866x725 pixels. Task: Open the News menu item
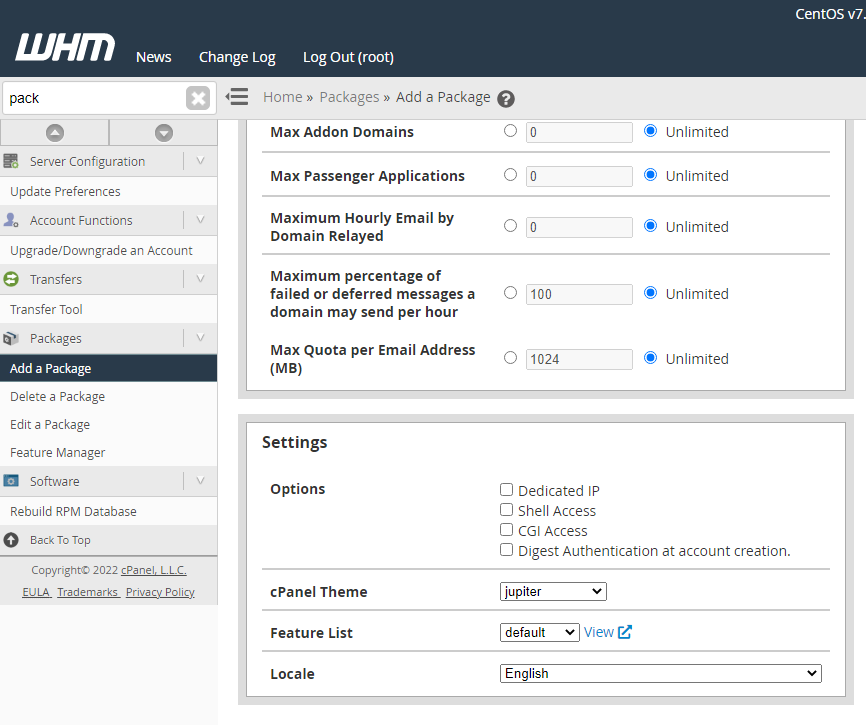click(154, 57)
